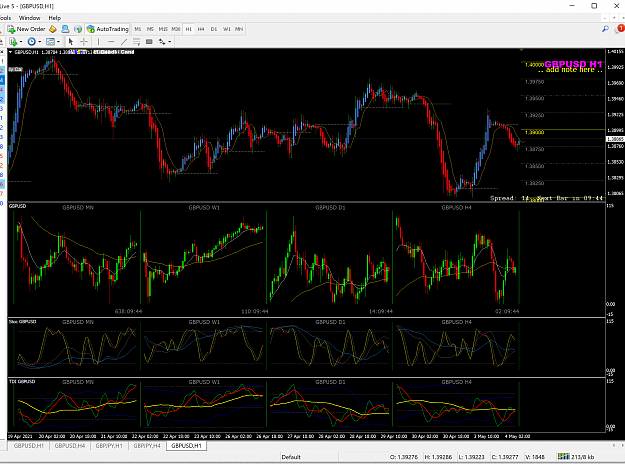Viewport: 625px width, 464px height.
Task: Click the V: 1848 volume status field
Action: (x=535, y=457)
